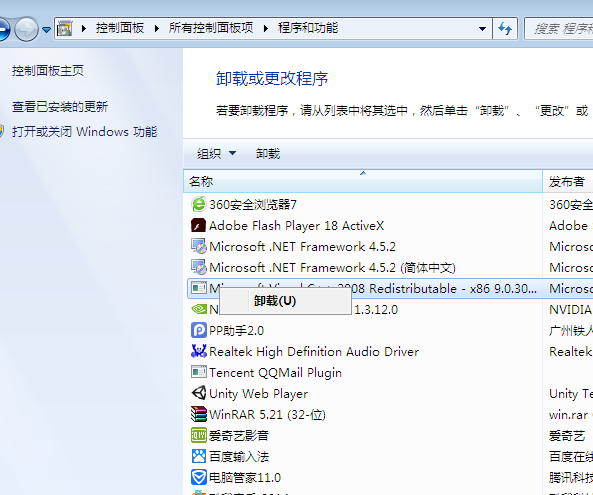593x495 pixels.
Task: Expand the address bar history dropdown
Action: (x=482, y=28)
